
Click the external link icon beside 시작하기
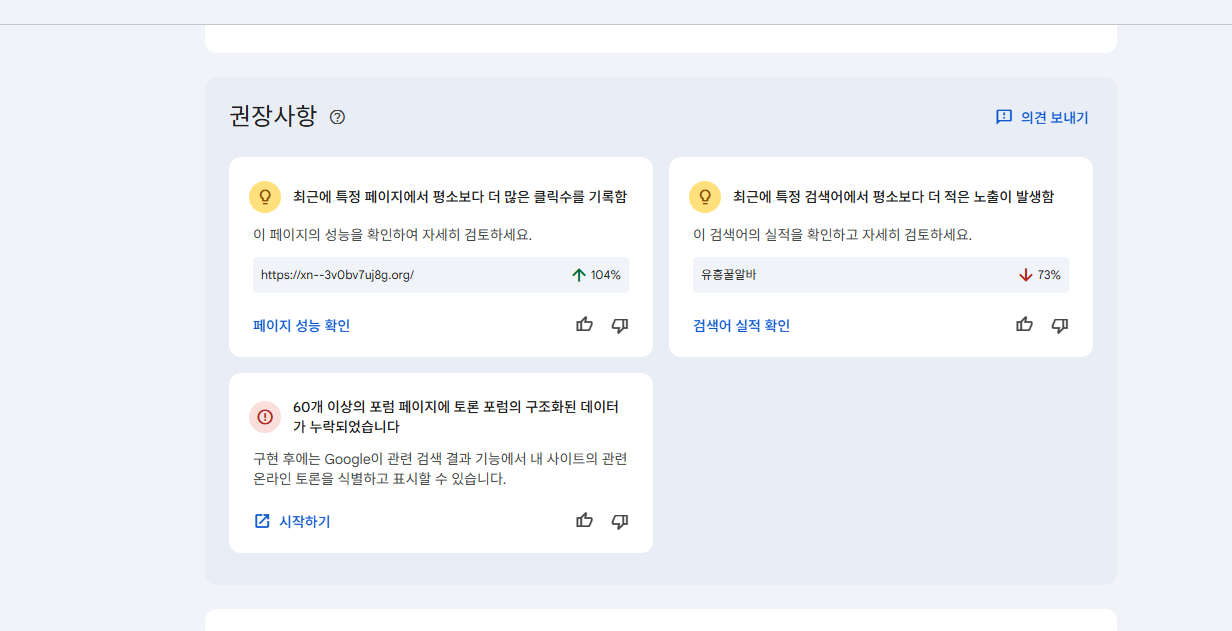click(x=262, y=521)
